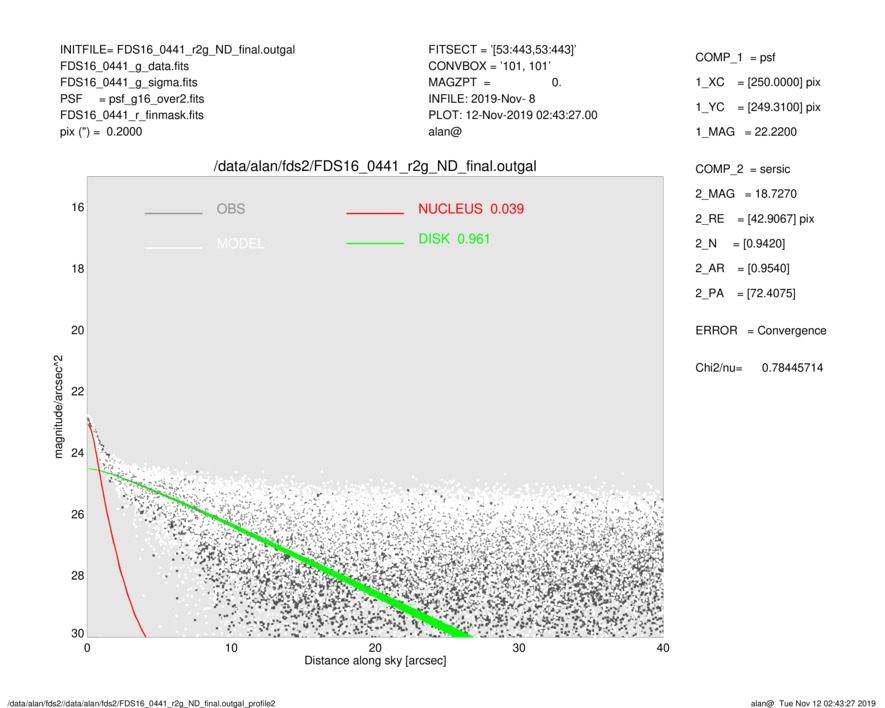Click the 2_N = [0.9420] value

tap(740, 244)
